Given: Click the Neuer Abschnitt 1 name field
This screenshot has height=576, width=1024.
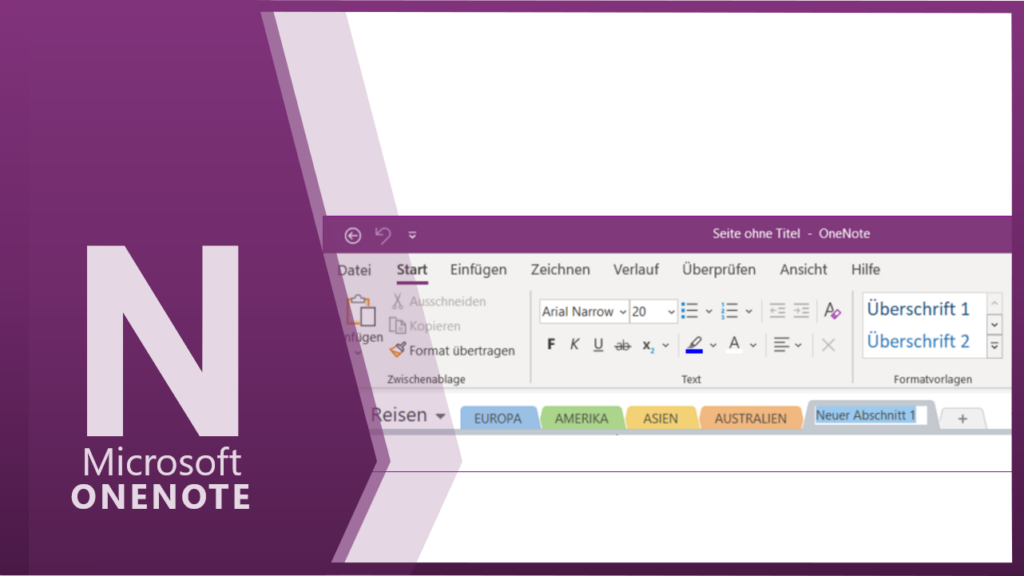Looking at the screenshot, I should point(866,415).
